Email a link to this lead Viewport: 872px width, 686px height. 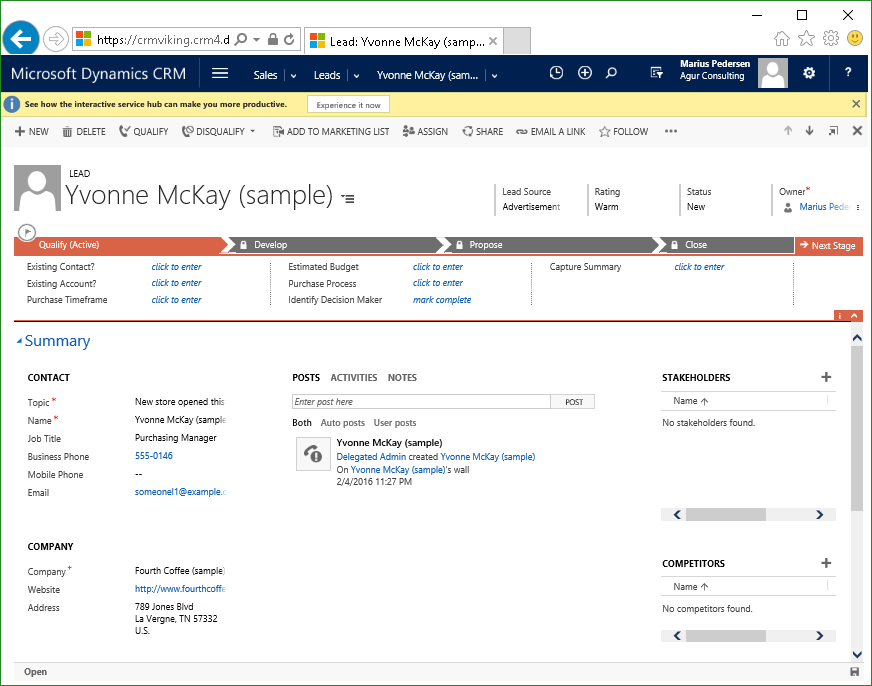pyautogui.click(x=551, y=131)
